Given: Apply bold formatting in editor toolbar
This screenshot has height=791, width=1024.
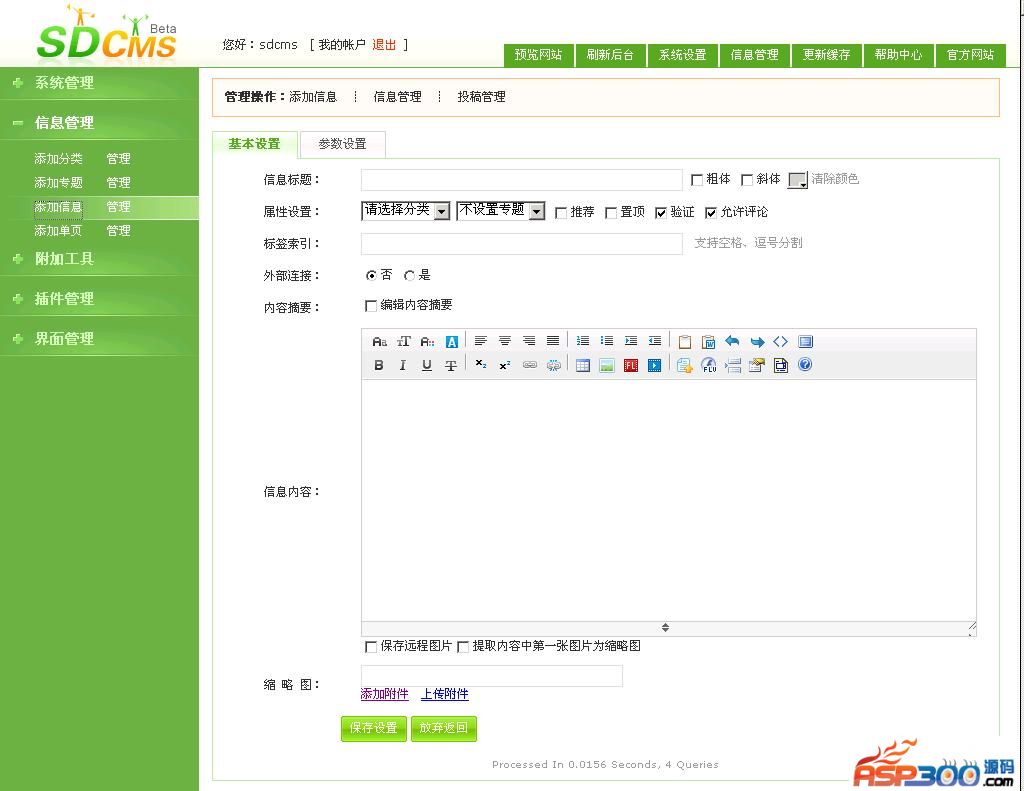Looking at the screenshot, I should (379, 366).
